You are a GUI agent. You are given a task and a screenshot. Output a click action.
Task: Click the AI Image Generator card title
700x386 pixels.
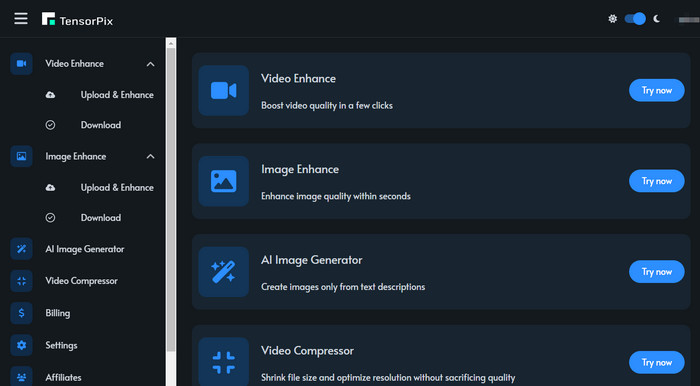[312, 260]
